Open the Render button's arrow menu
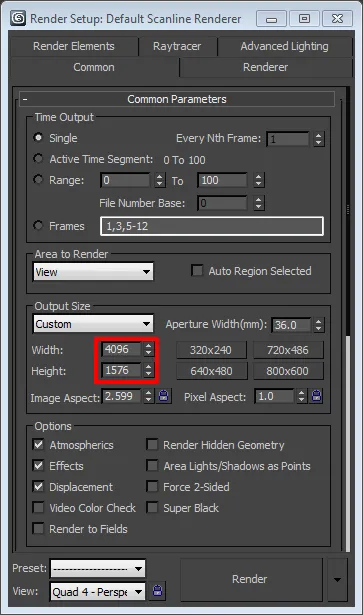 pyautogui.click(x=337, y=580)
